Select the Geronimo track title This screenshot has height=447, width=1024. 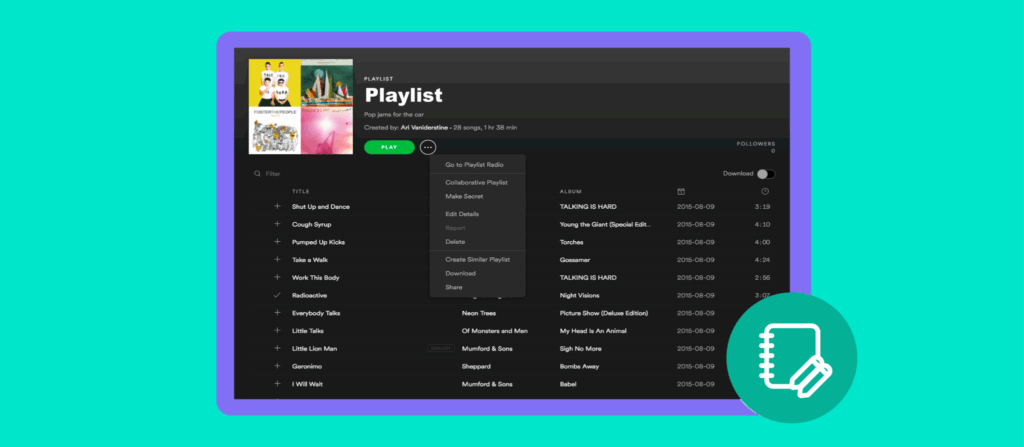point(306,366)
